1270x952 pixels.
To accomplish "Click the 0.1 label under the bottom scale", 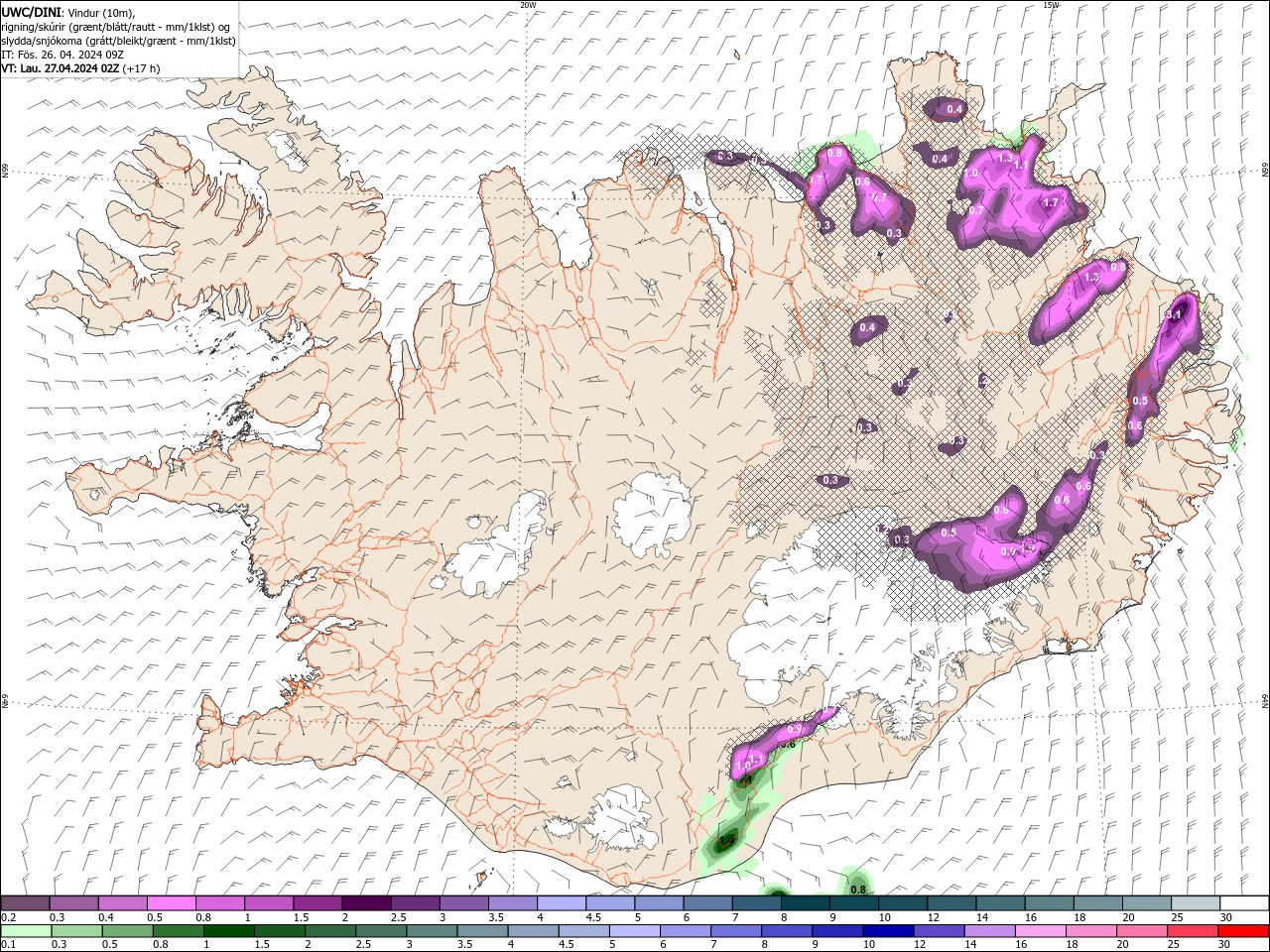I will click(x=8, y=945).
